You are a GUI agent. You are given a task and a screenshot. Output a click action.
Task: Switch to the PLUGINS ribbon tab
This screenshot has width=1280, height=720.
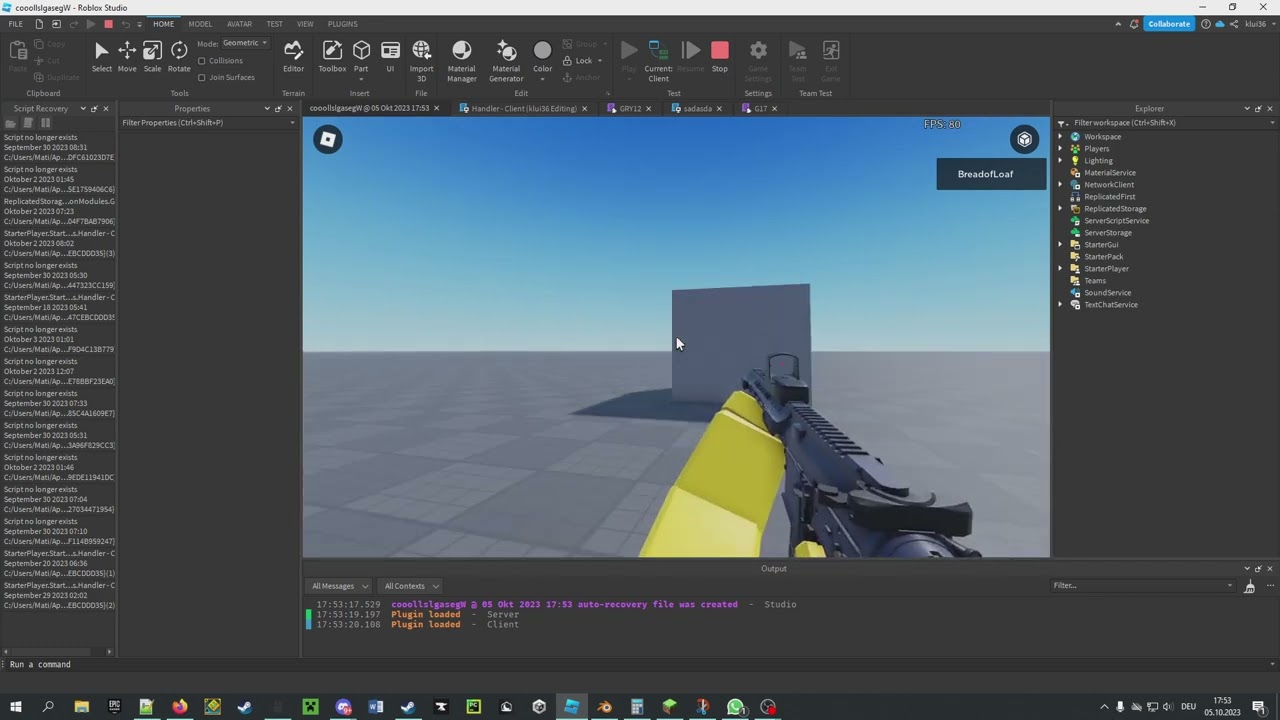342,24
